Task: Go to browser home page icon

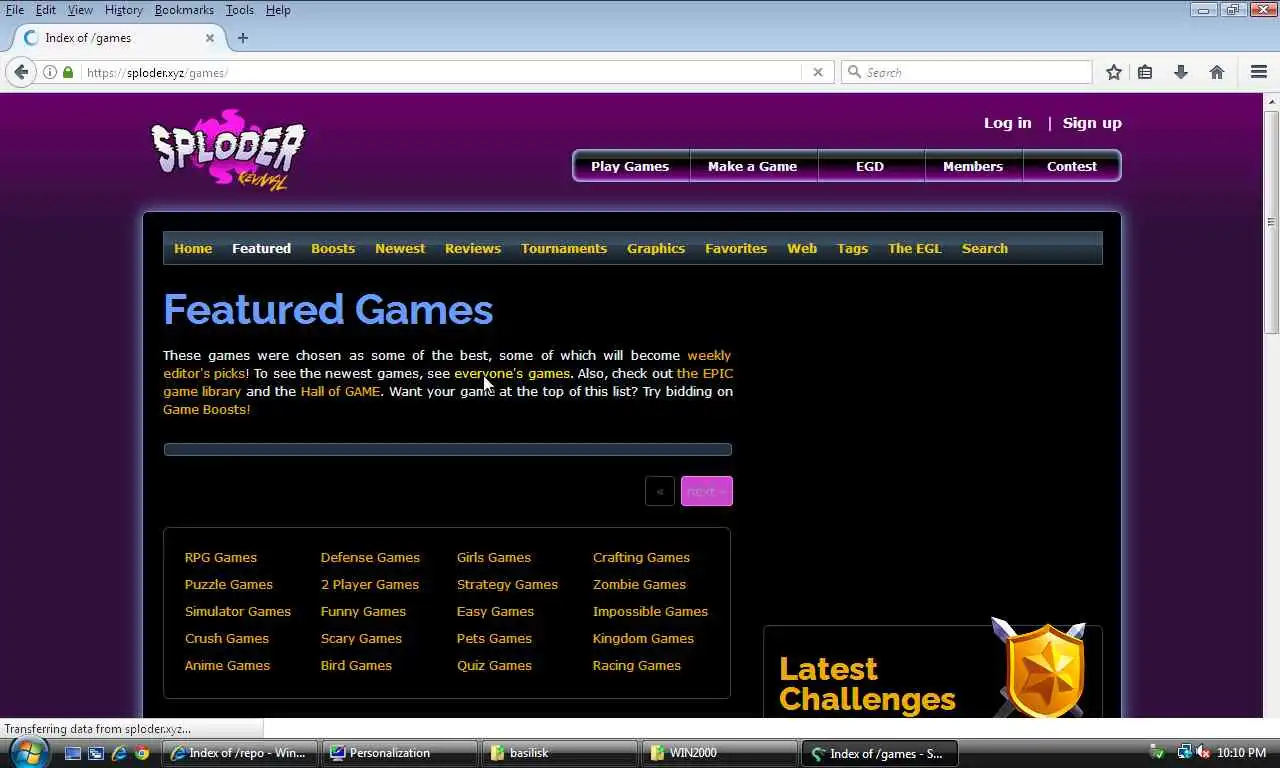Action: click(x=1217, y=72)
